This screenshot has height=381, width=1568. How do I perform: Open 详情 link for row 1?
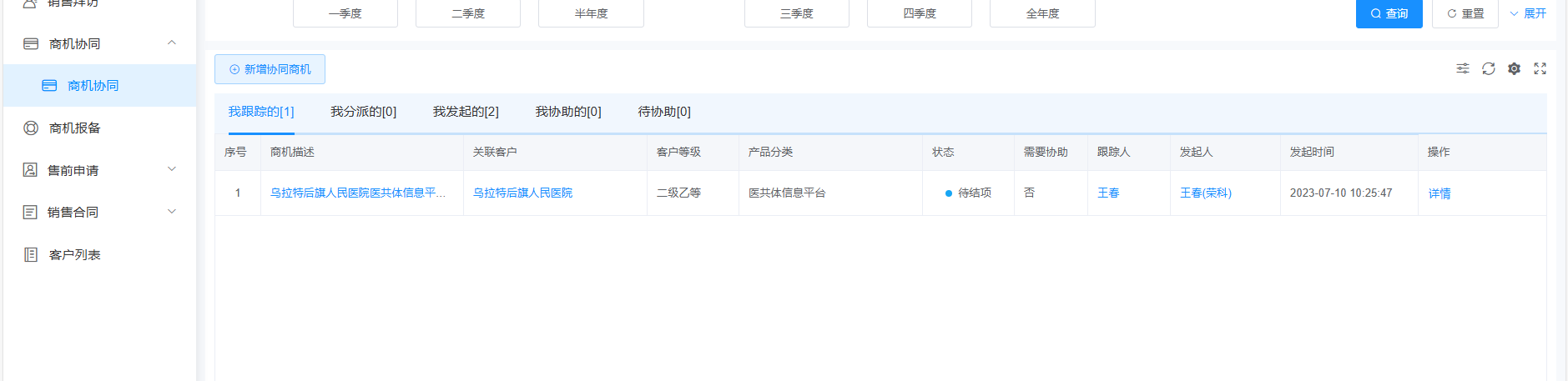pos(1439,193)
